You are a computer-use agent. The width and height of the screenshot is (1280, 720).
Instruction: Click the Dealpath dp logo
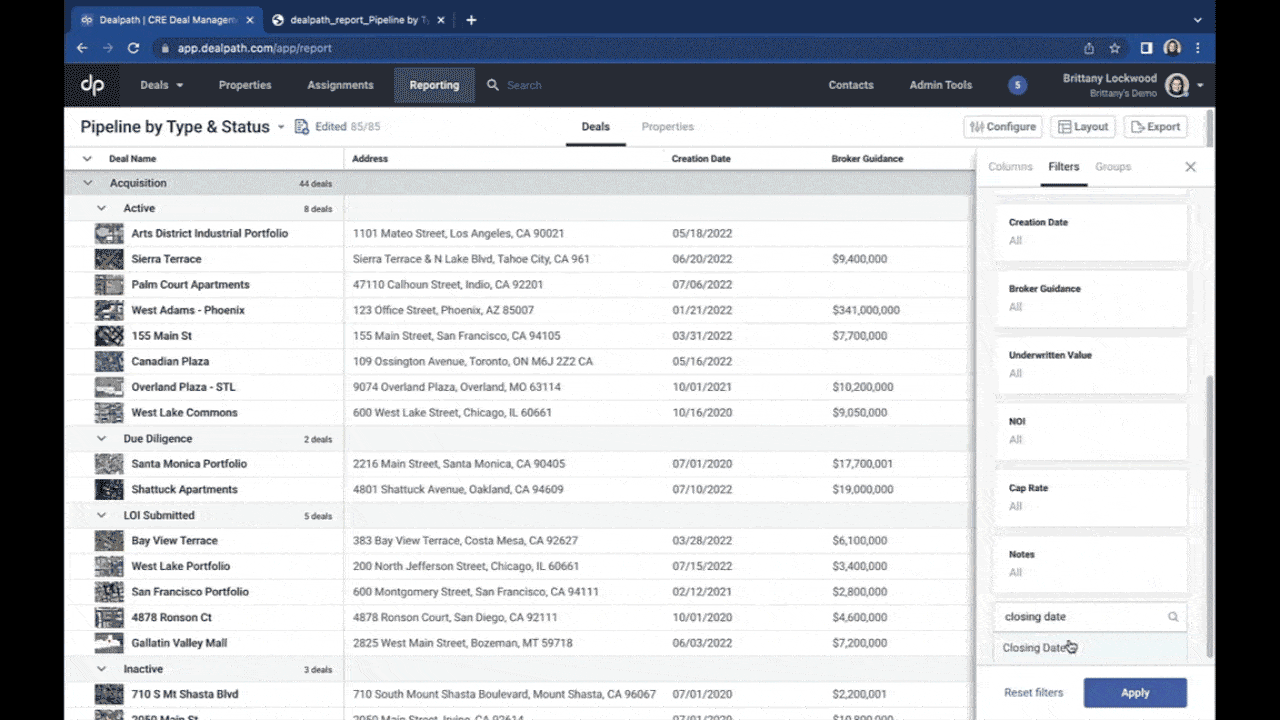[92, 85]
